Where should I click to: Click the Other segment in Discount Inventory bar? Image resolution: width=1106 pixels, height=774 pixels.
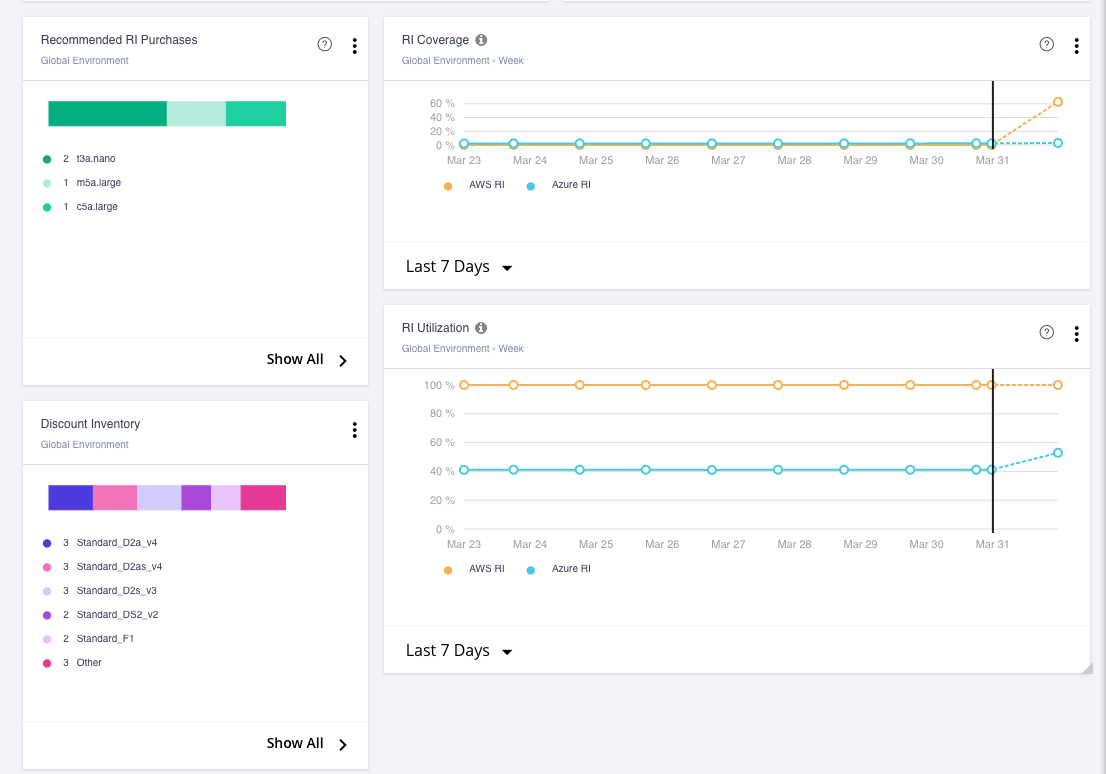point(263,497)
